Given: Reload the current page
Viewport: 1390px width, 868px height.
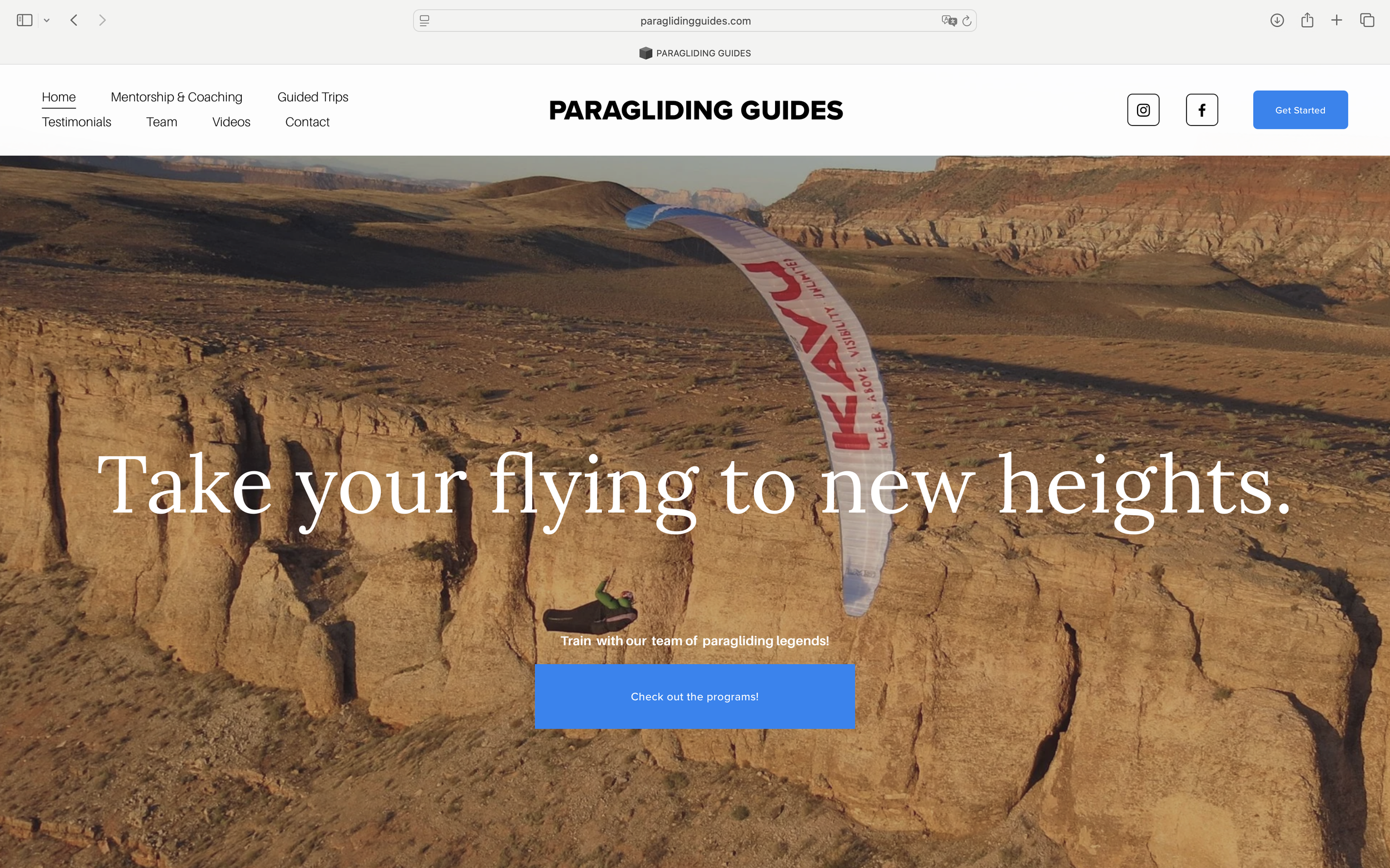Looking at the screenshot, I should [x=967, y=21].
